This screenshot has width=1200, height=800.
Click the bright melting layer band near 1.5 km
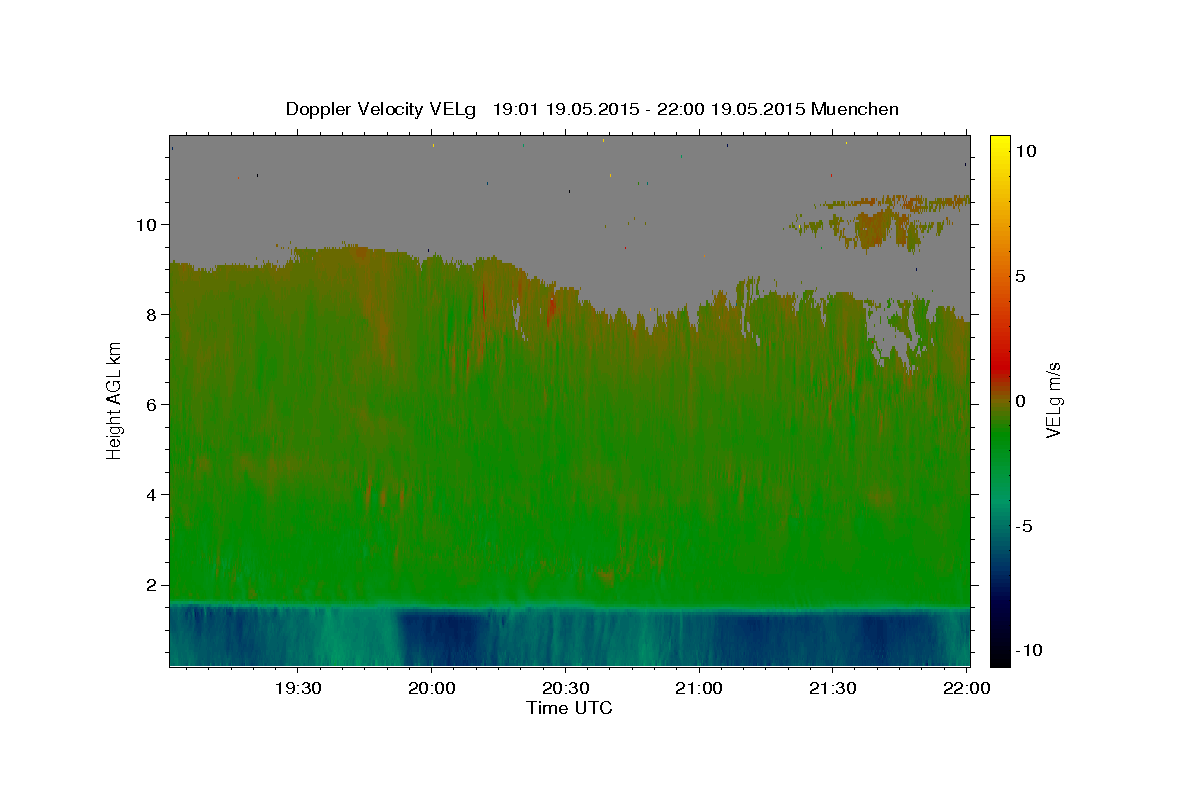coord(569,605)
